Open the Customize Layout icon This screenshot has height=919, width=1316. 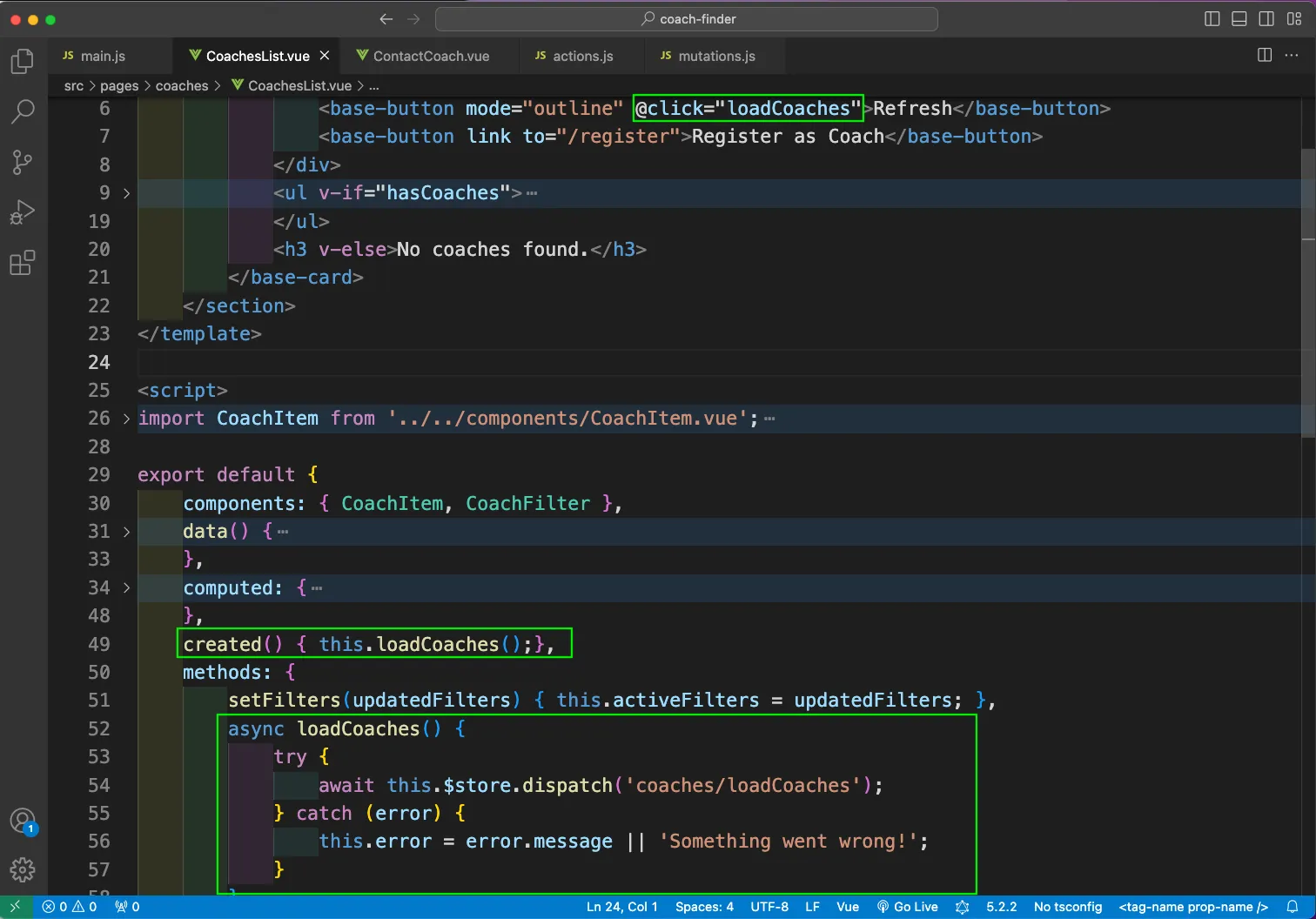click(1294, 19)
